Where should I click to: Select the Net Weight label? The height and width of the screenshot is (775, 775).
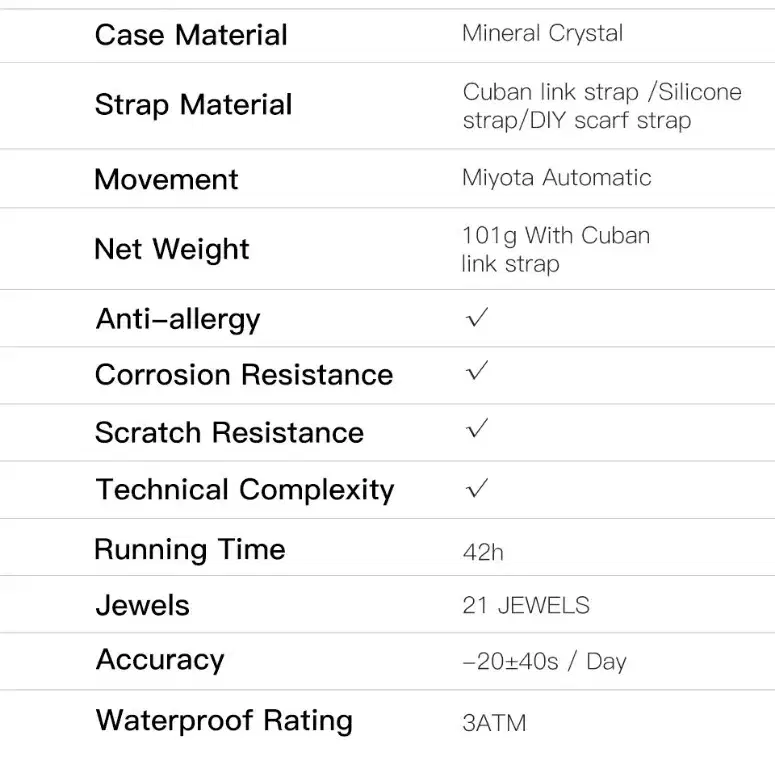click(x=172, y=249)
